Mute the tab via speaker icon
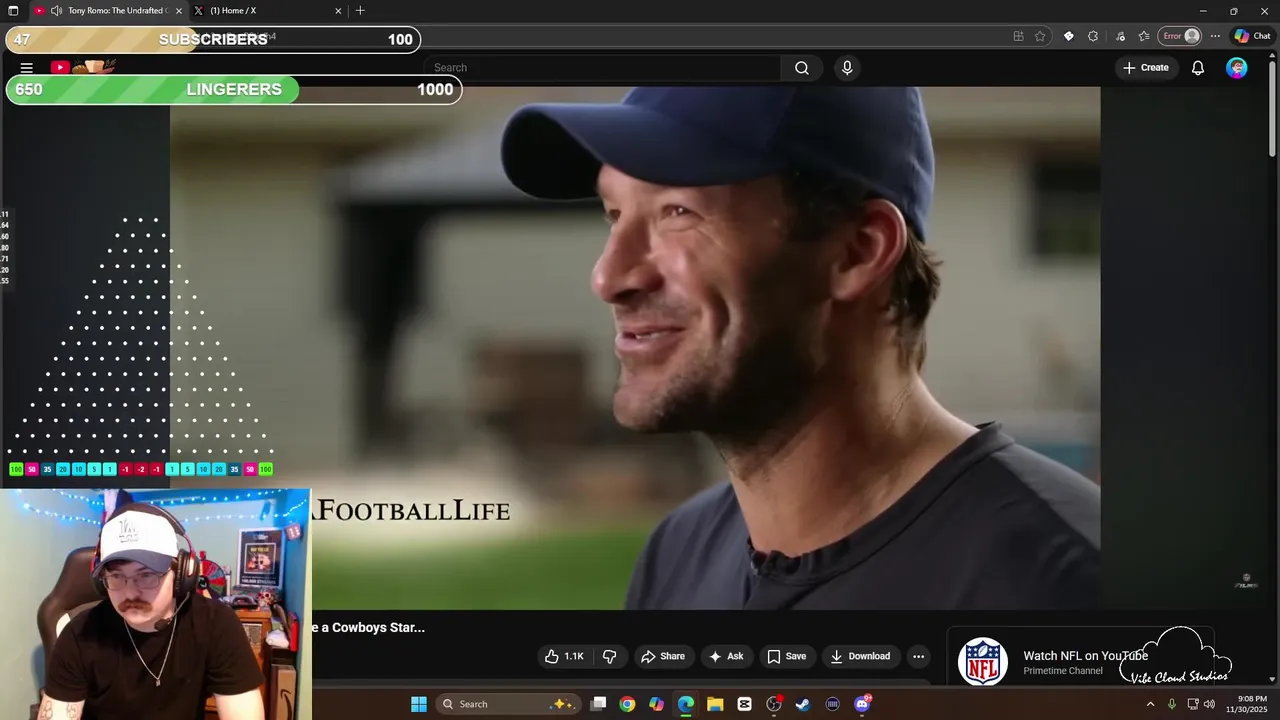The height and width of the screenshot is (720, 1280). [x=56, y=11]
